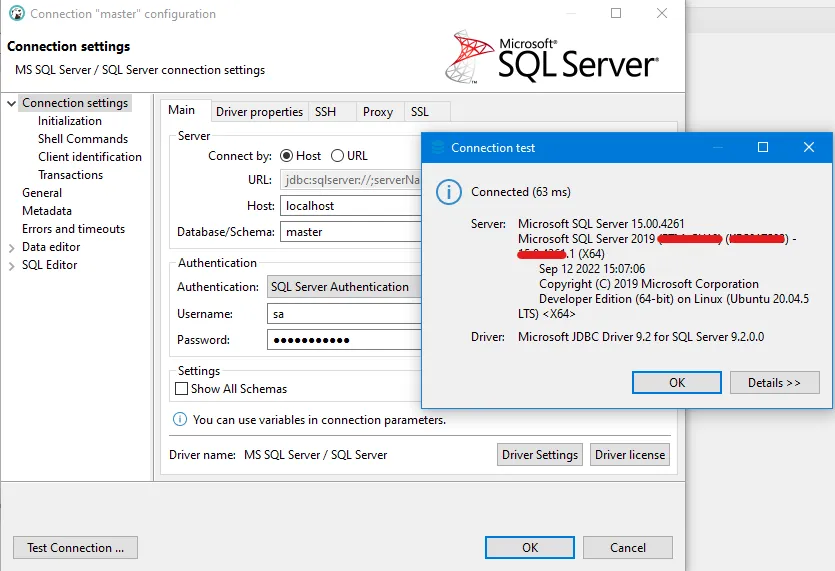
Task: Expand the SQL Editor tree node
Action: [x=11, y=265]
